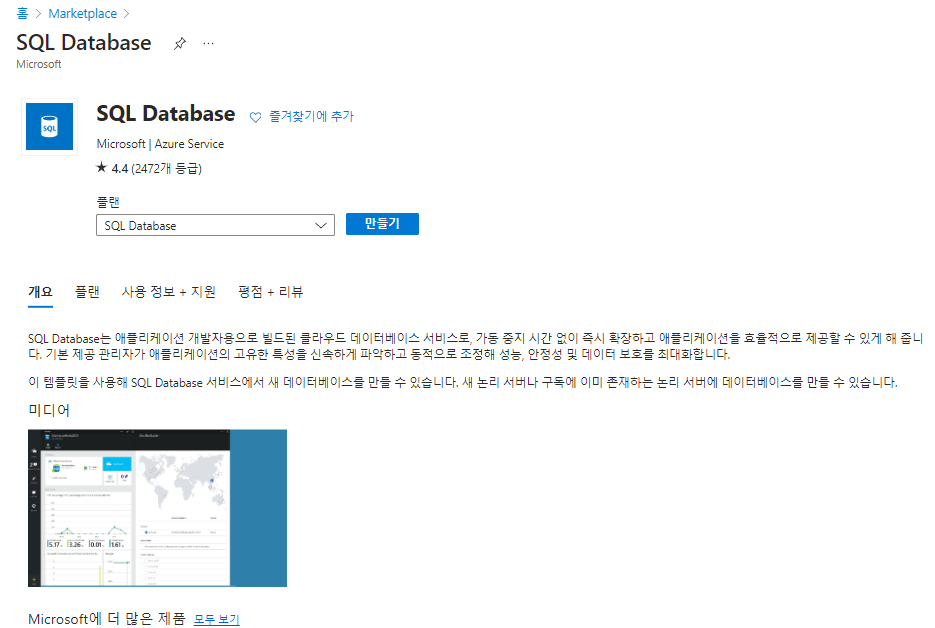Click Microsoft에 더 많은 제품 heading
The height and width of the screenshot is (628, 935).
pyautogui.click(x=107, y=619)
